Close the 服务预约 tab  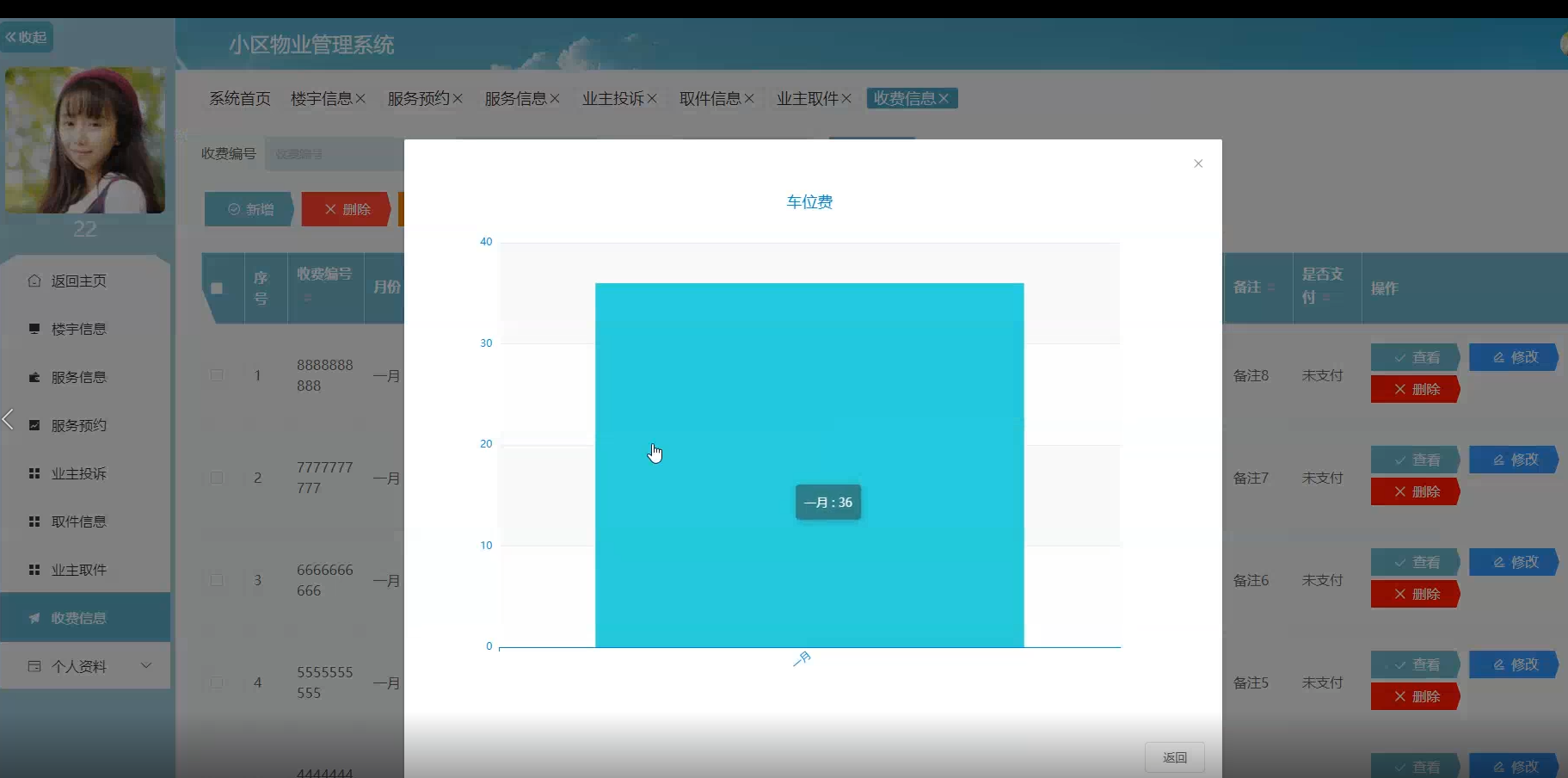click(x=458, y=99)
